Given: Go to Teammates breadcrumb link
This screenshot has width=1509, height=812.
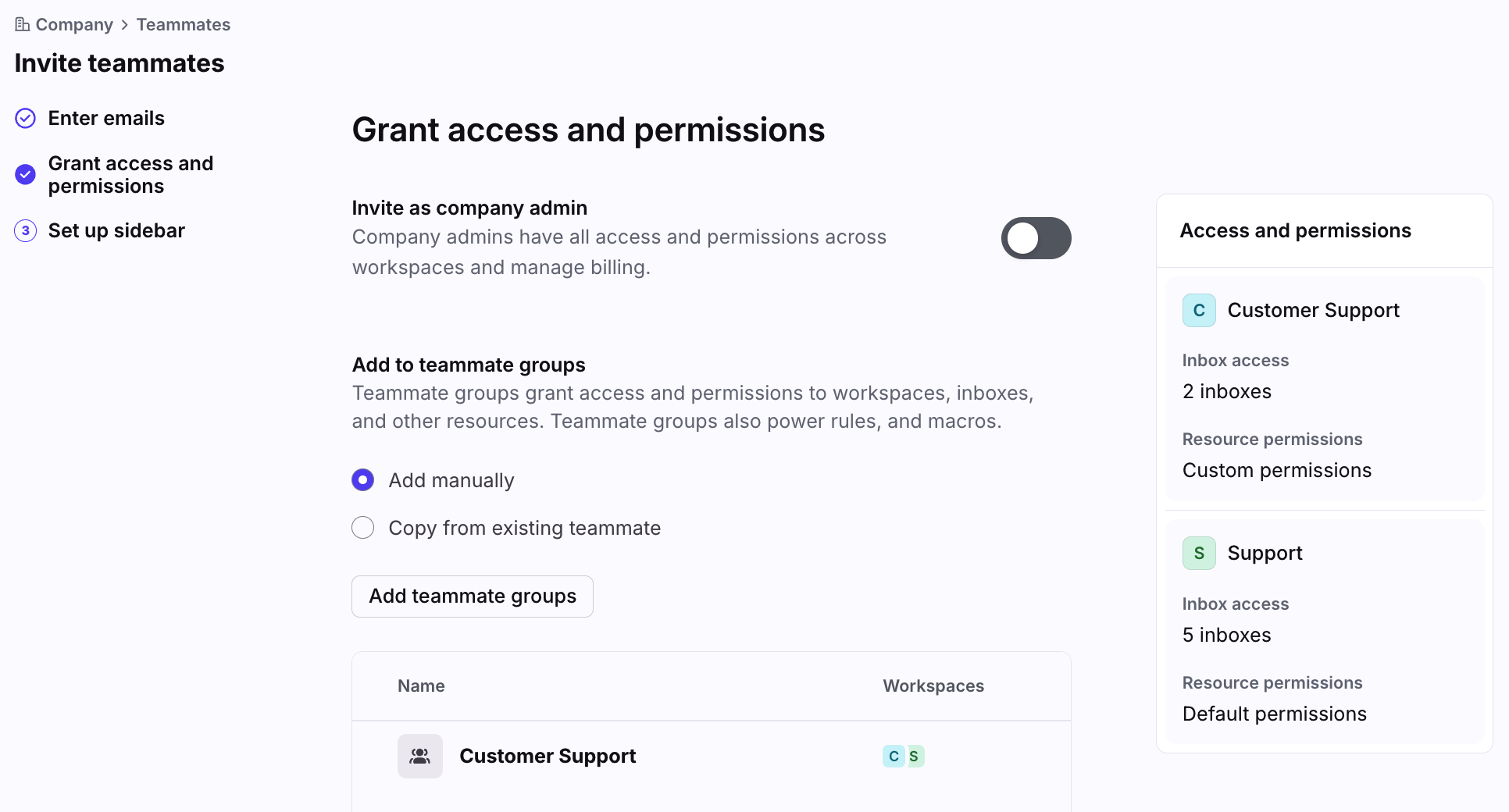Looking at the screenshot, I should tap(184, 24).
